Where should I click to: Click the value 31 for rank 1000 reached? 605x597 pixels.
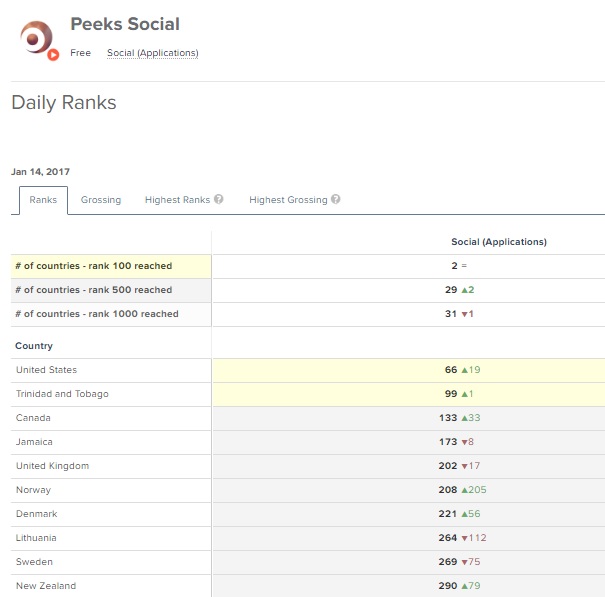tap(451, 314)
